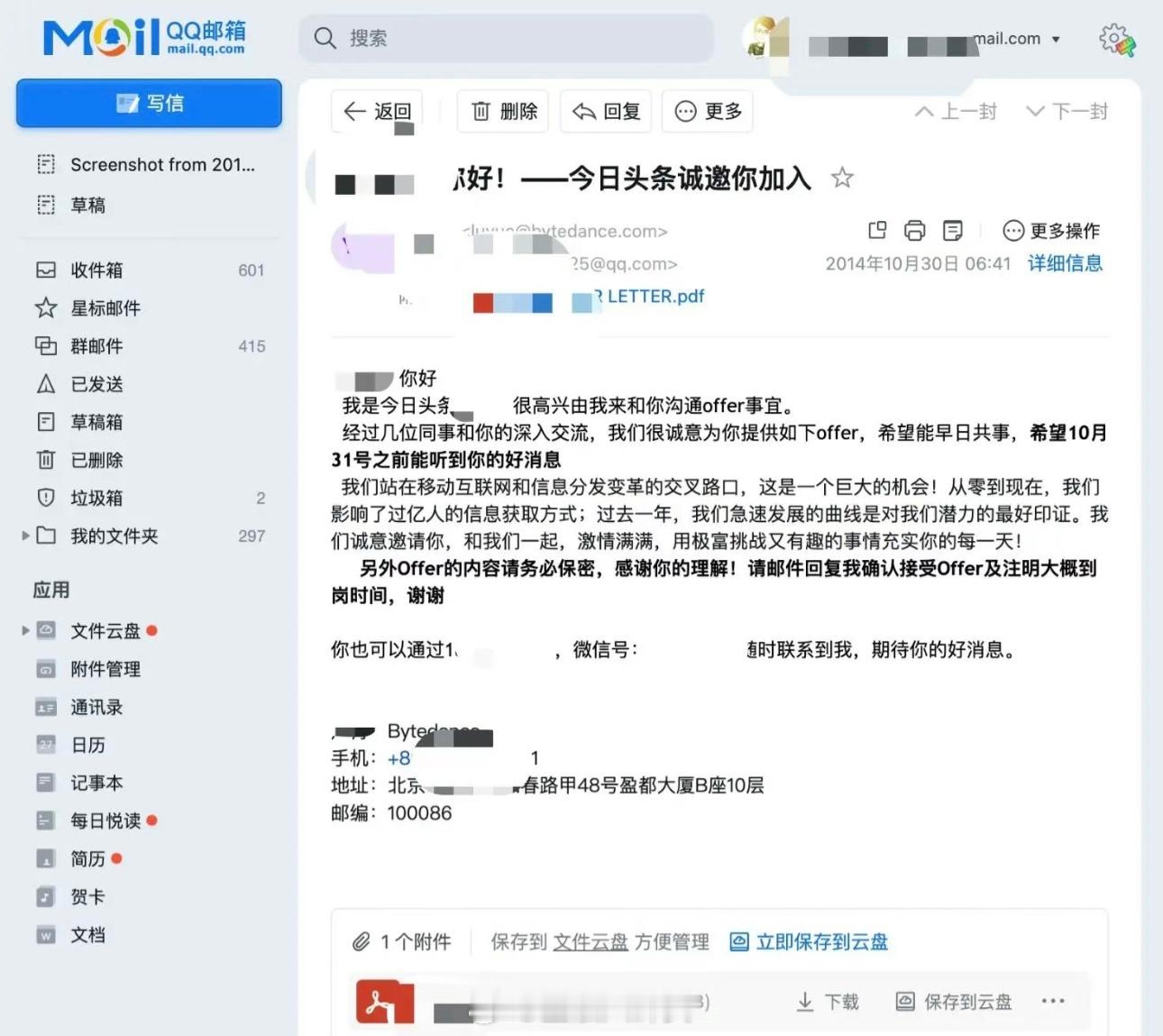
Task: Open 群邮件 folder
Action: [149, 346]
